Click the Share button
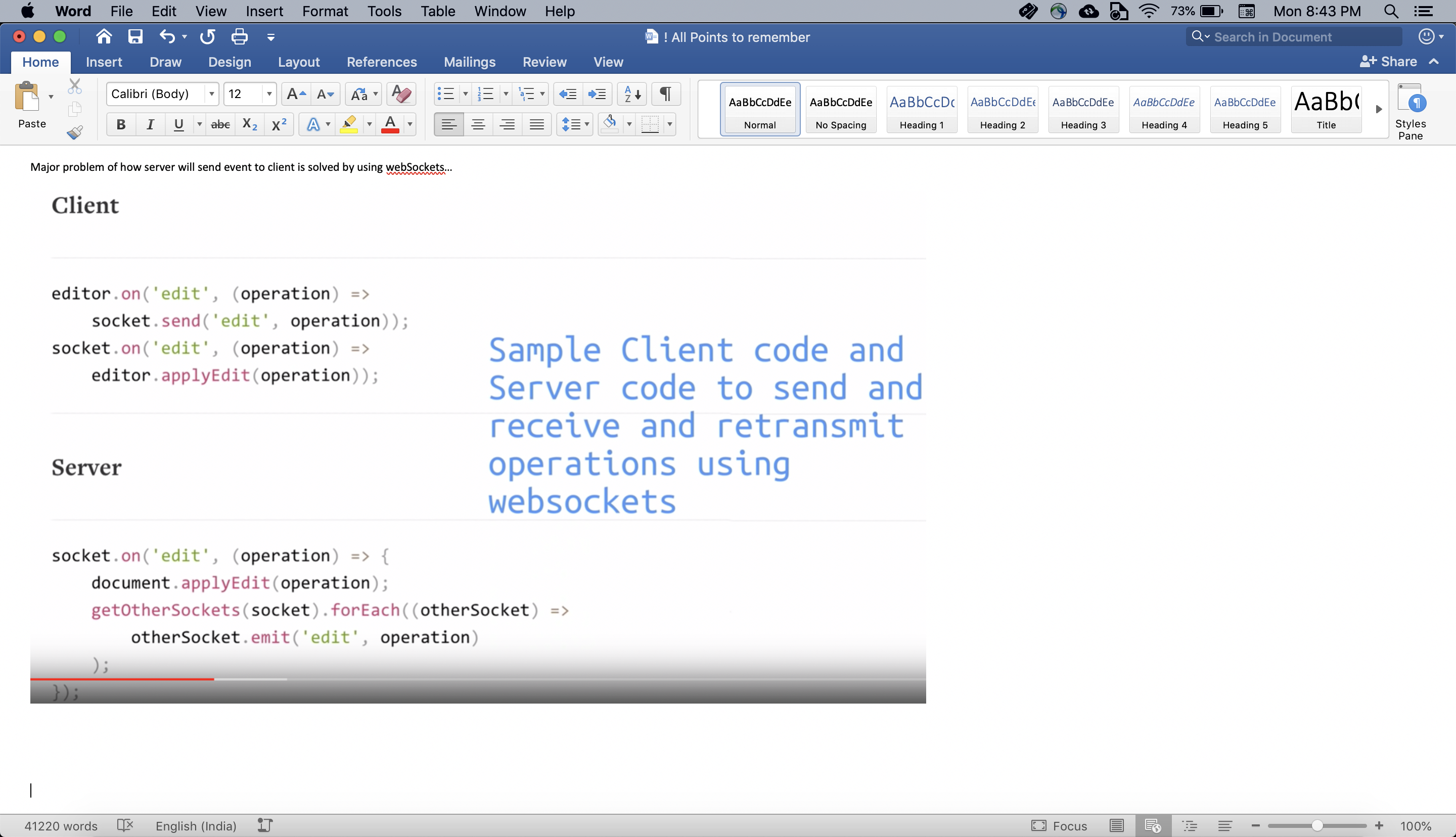 tap(1389, 62)
